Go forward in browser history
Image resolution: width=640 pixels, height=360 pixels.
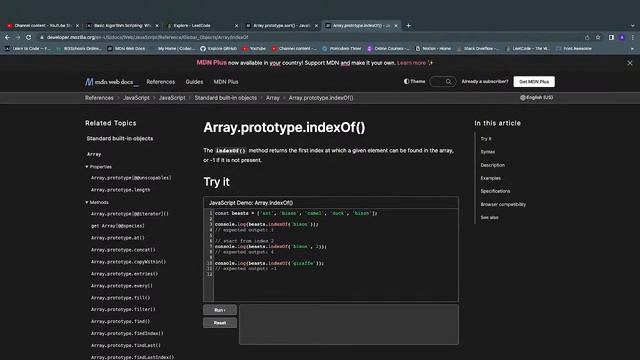pos(18,37)
